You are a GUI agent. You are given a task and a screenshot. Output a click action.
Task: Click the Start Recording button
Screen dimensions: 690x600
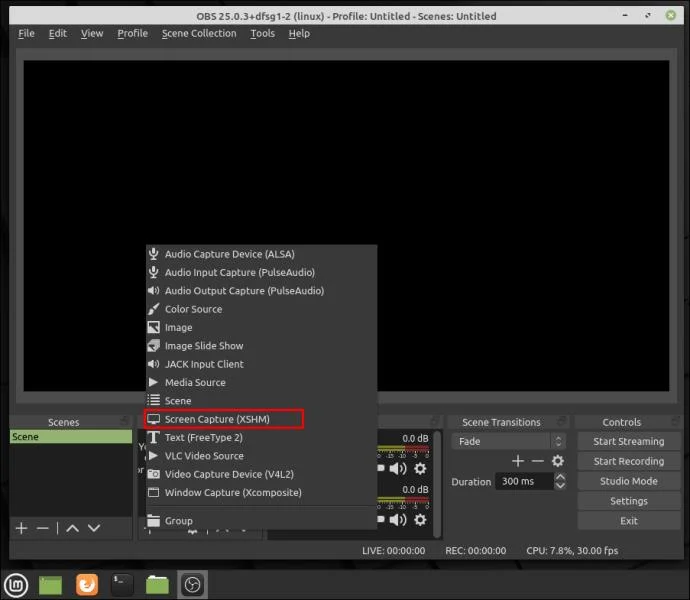pyautogui.click(x=628, y=461)
